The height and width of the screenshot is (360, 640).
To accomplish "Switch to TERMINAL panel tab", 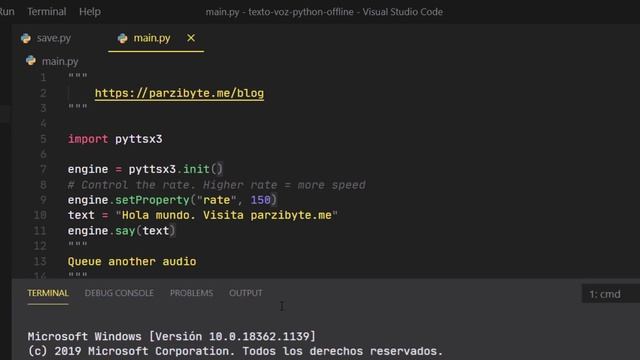I will (48, 293).
